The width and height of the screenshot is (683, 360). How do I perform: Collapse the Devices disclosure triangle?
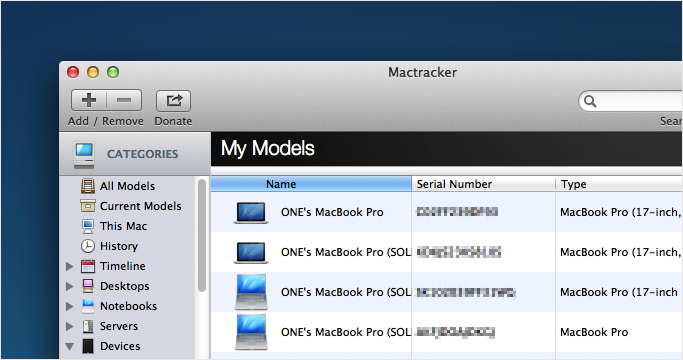pyautogui.click(x=69, y=347)
